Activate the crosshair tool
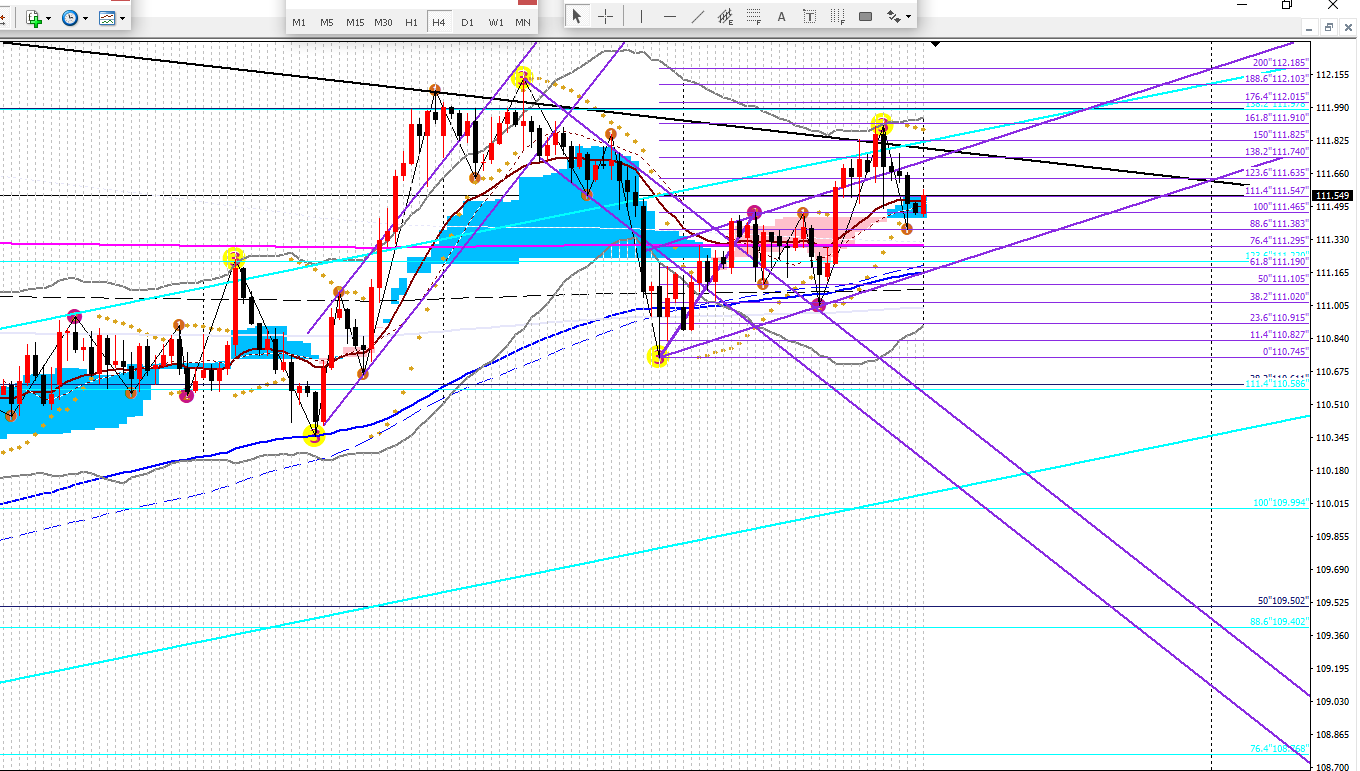The width and height of the screenshot is (1360, 771). click(606, 17)
